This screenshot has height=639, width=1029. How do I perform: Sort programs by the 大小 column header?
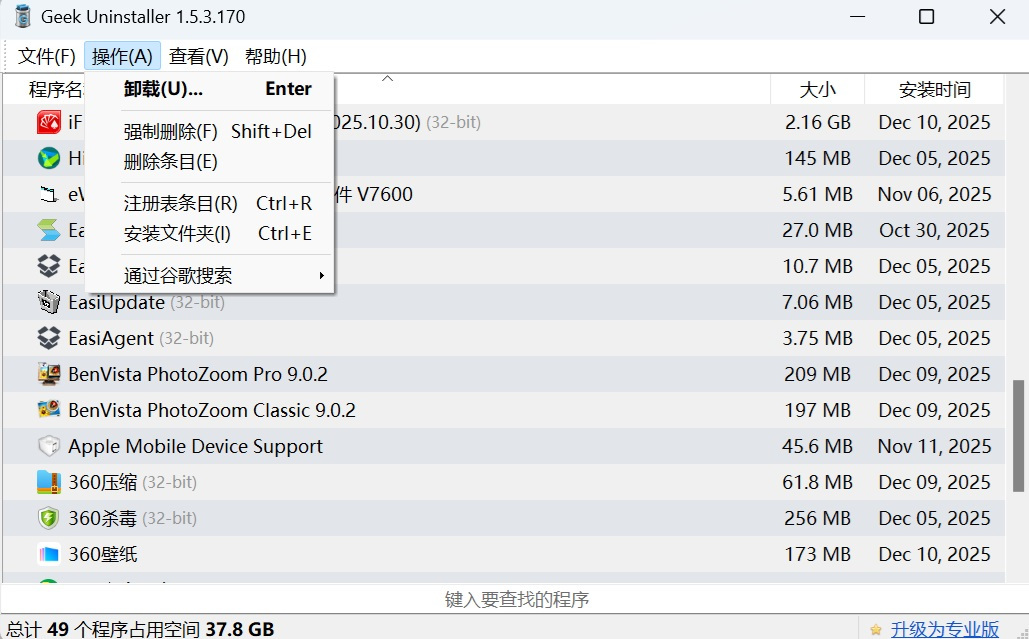coord(818,89)
